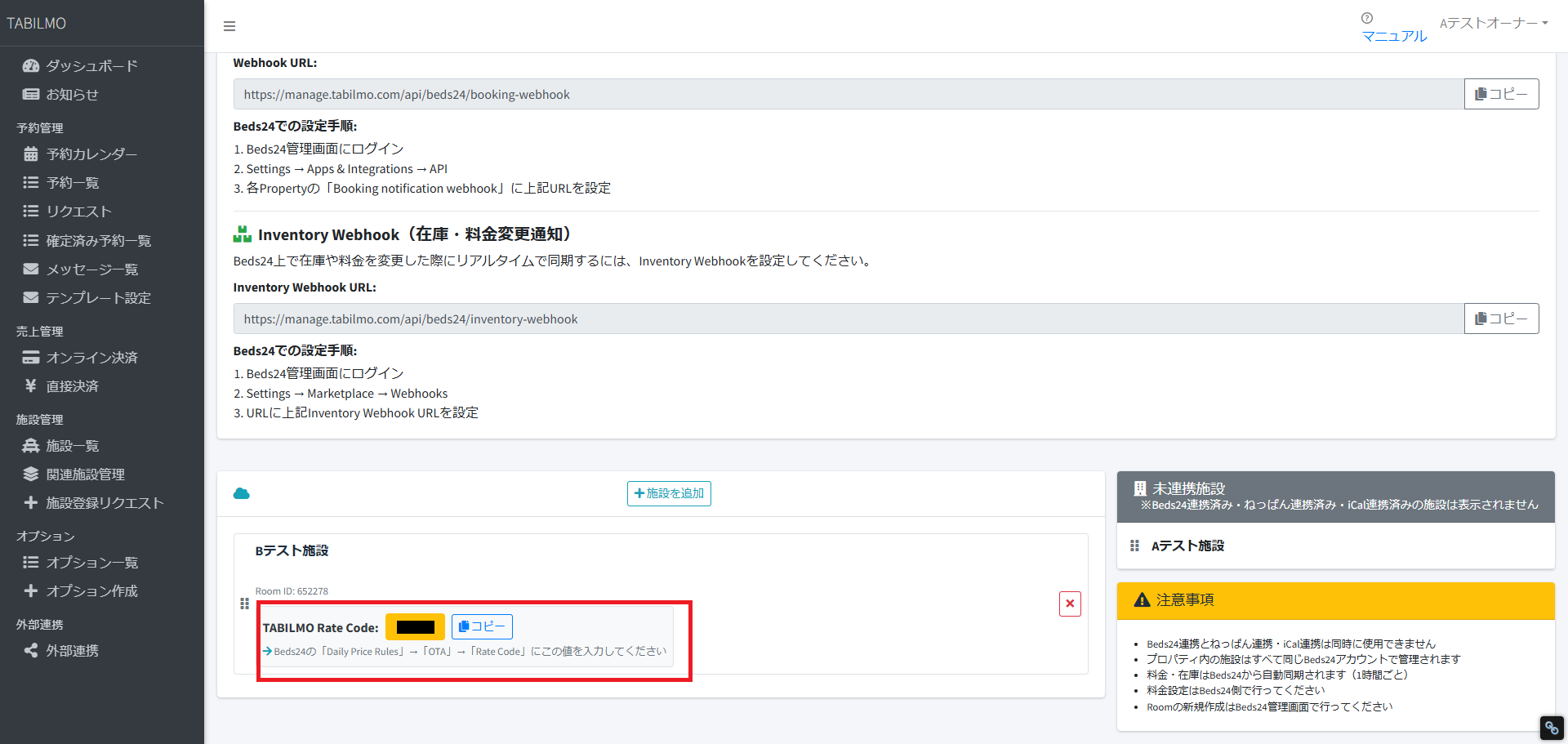Click the cloud icon above Bテスト施設
The height and width of the screenshot is (744, 1568).
coord(242,493)
